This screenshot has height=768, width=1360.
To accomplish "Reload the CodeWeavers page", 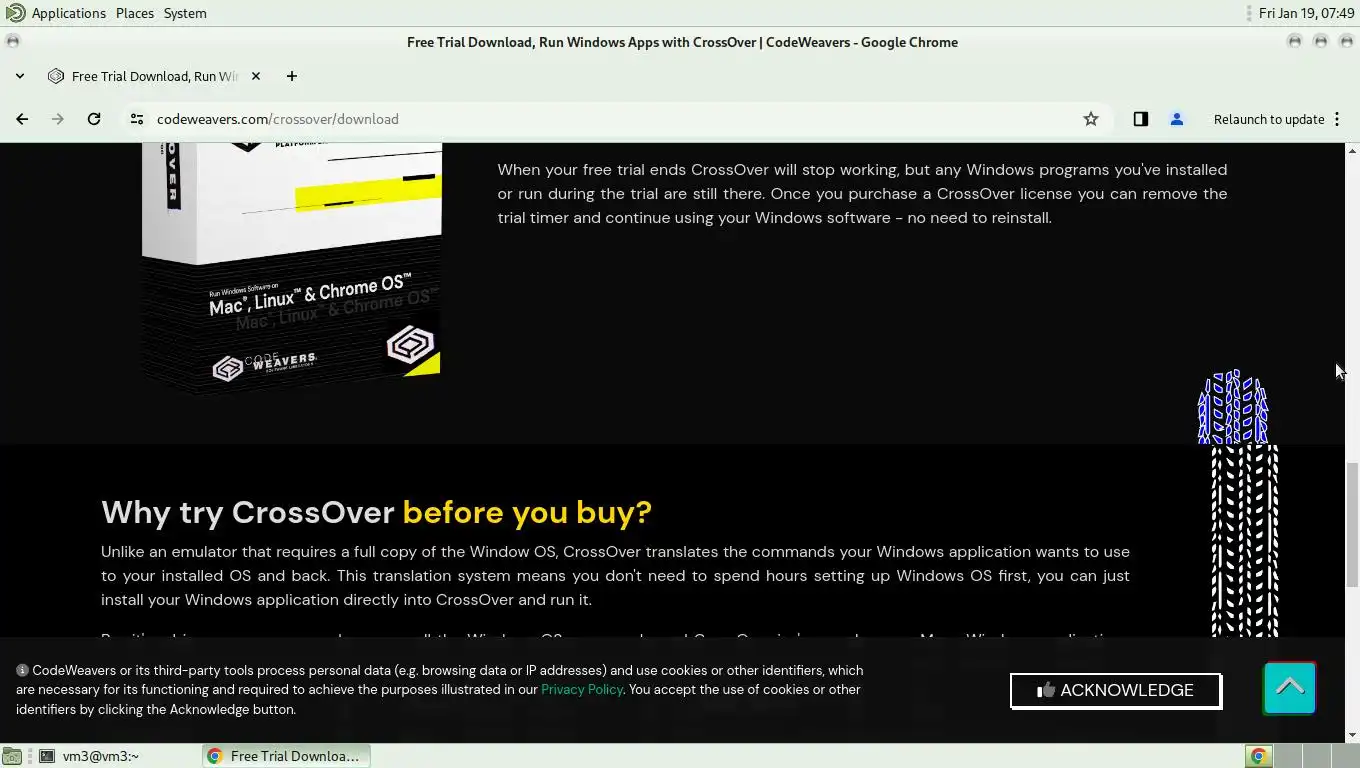I will [94, 119].
